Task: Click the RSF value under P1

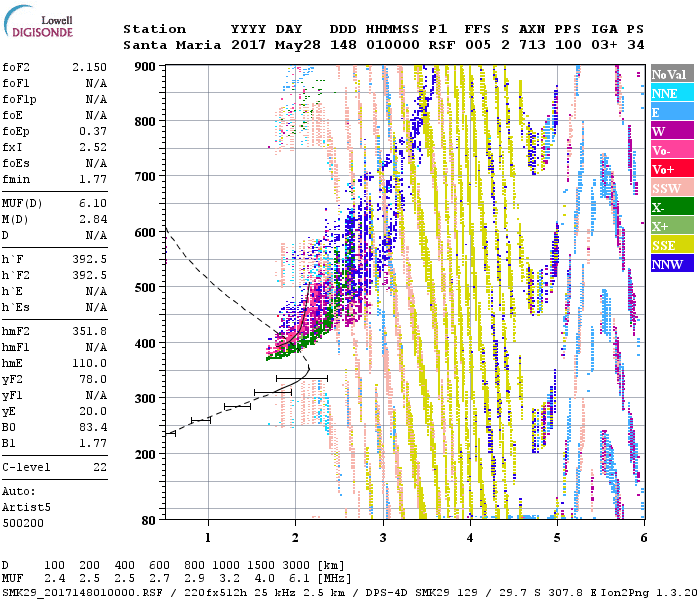Action: tap(442, 45)
